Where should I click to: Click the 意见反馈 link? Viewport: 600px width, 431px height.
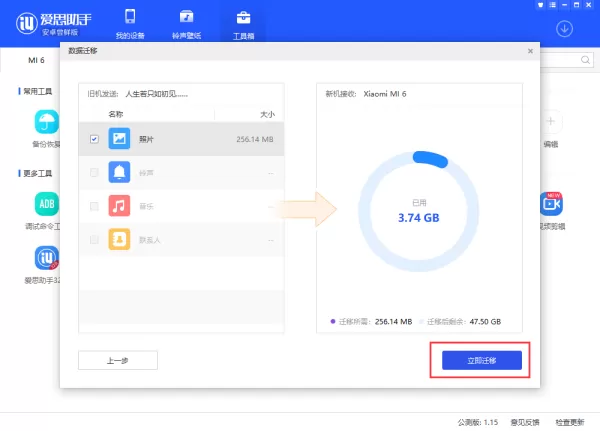pos(525,422)
